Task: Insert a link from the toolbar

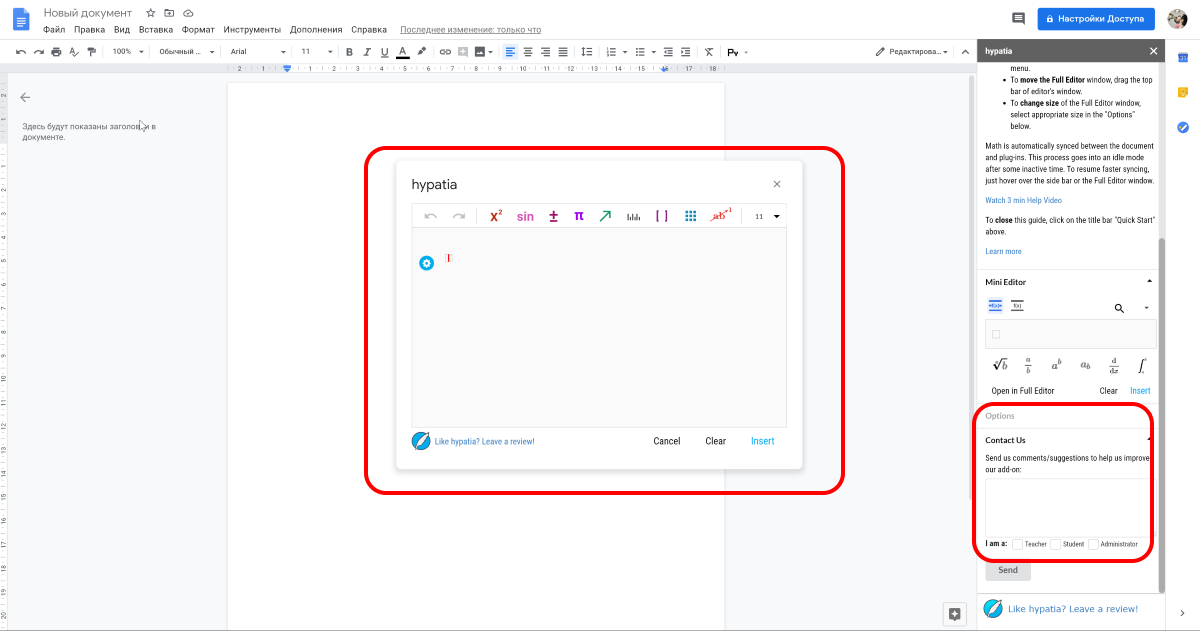Action: click(445, 51)
